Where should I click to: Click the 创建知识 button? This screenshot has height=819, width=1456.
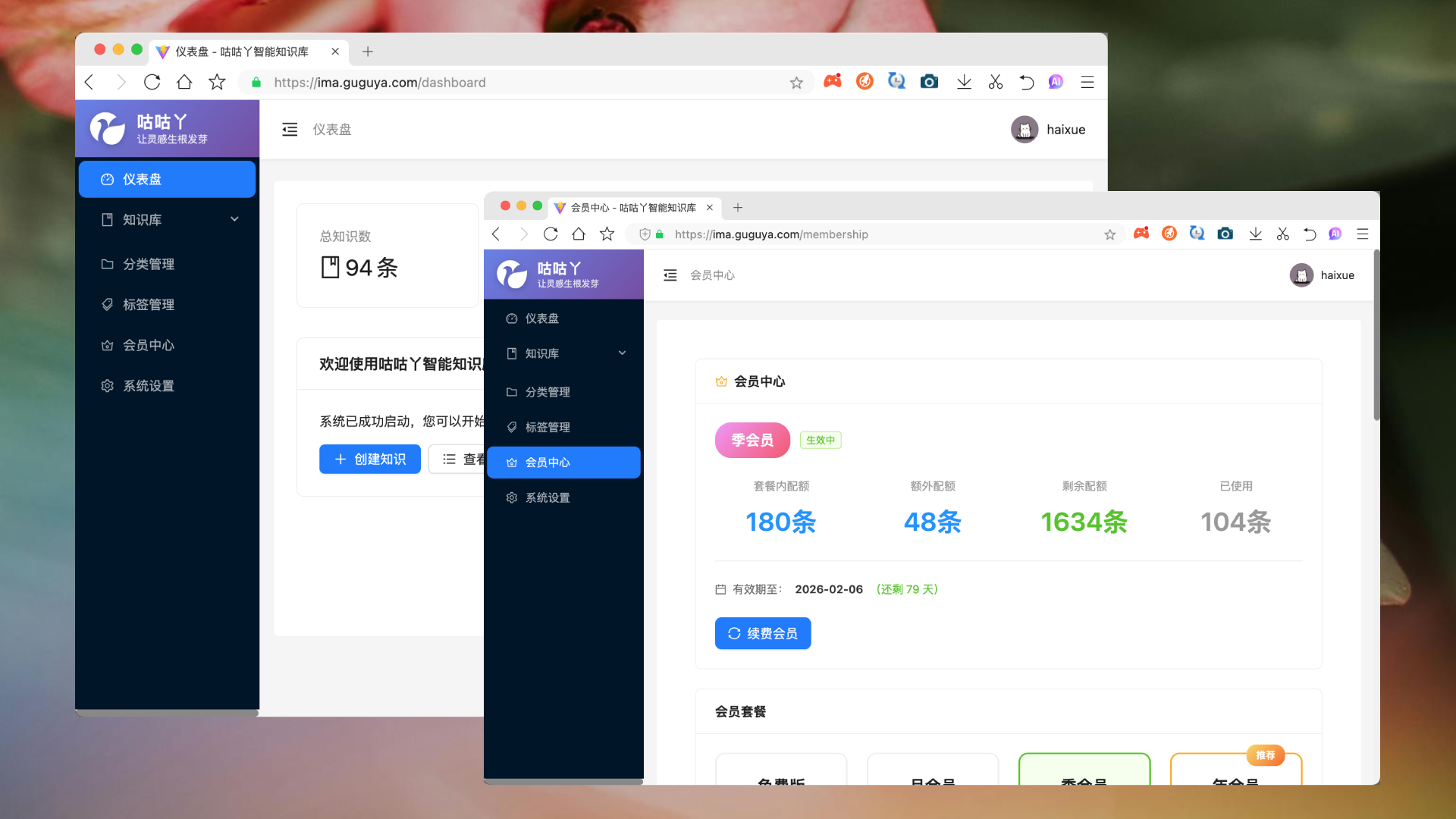[369, 459]
